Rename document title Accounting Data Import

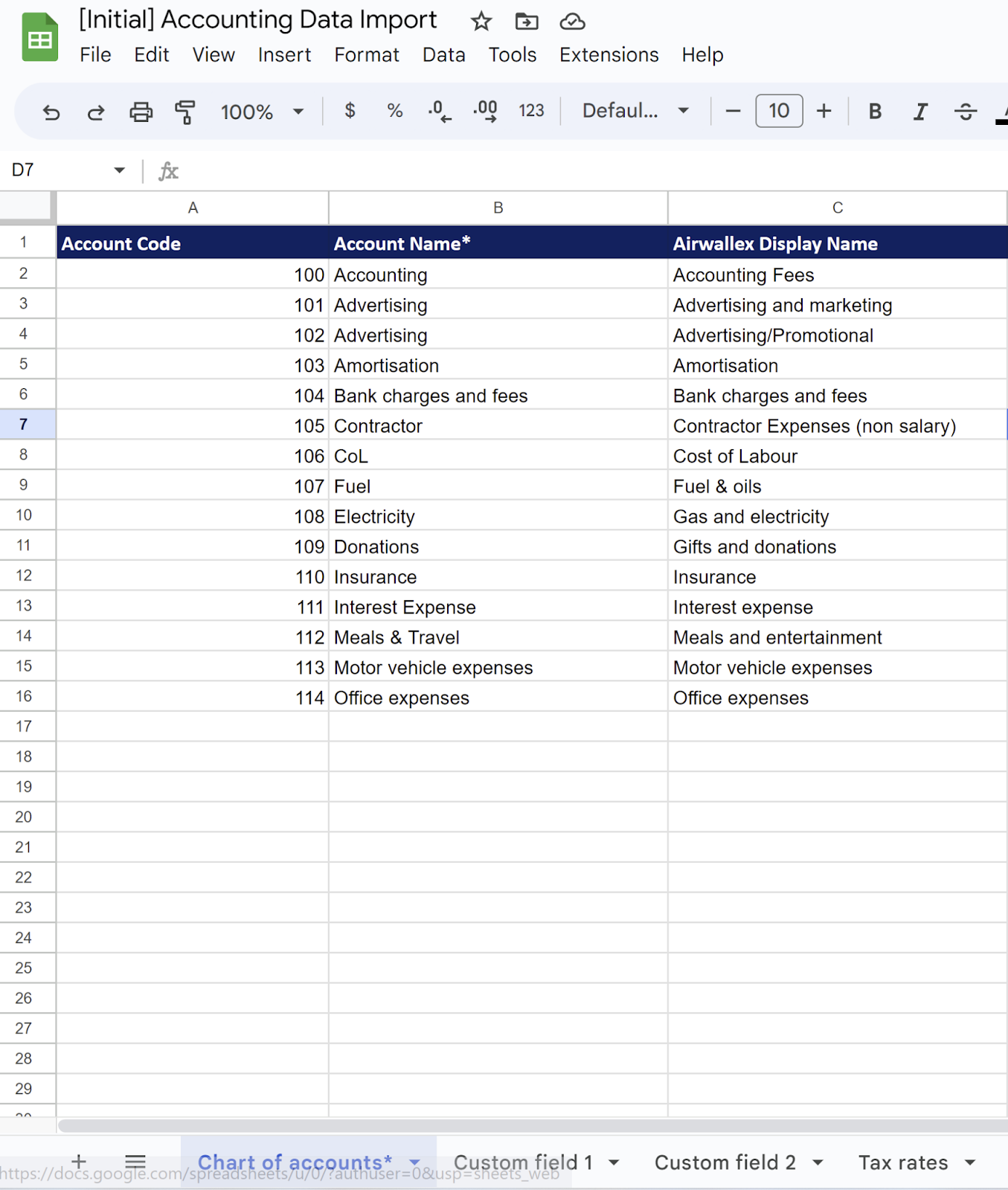pos(257,20)
